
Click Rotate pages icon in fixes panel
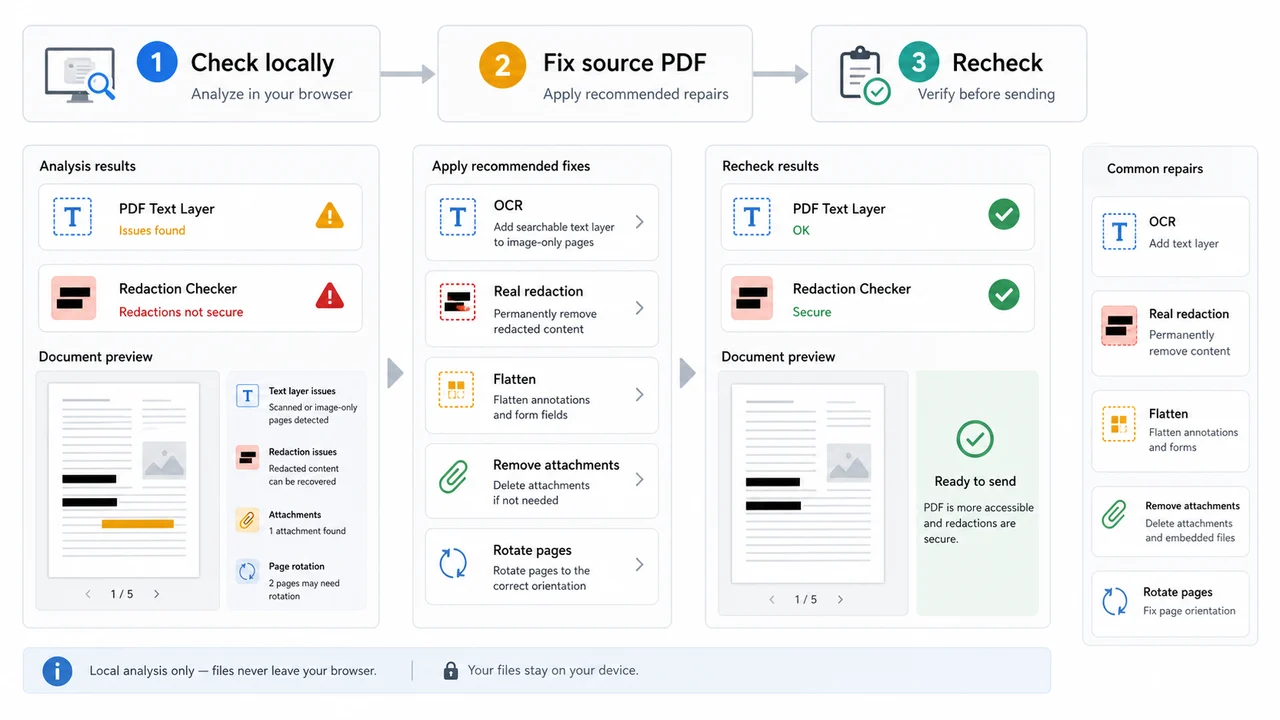pyautogui.click(x=454, y=563)
